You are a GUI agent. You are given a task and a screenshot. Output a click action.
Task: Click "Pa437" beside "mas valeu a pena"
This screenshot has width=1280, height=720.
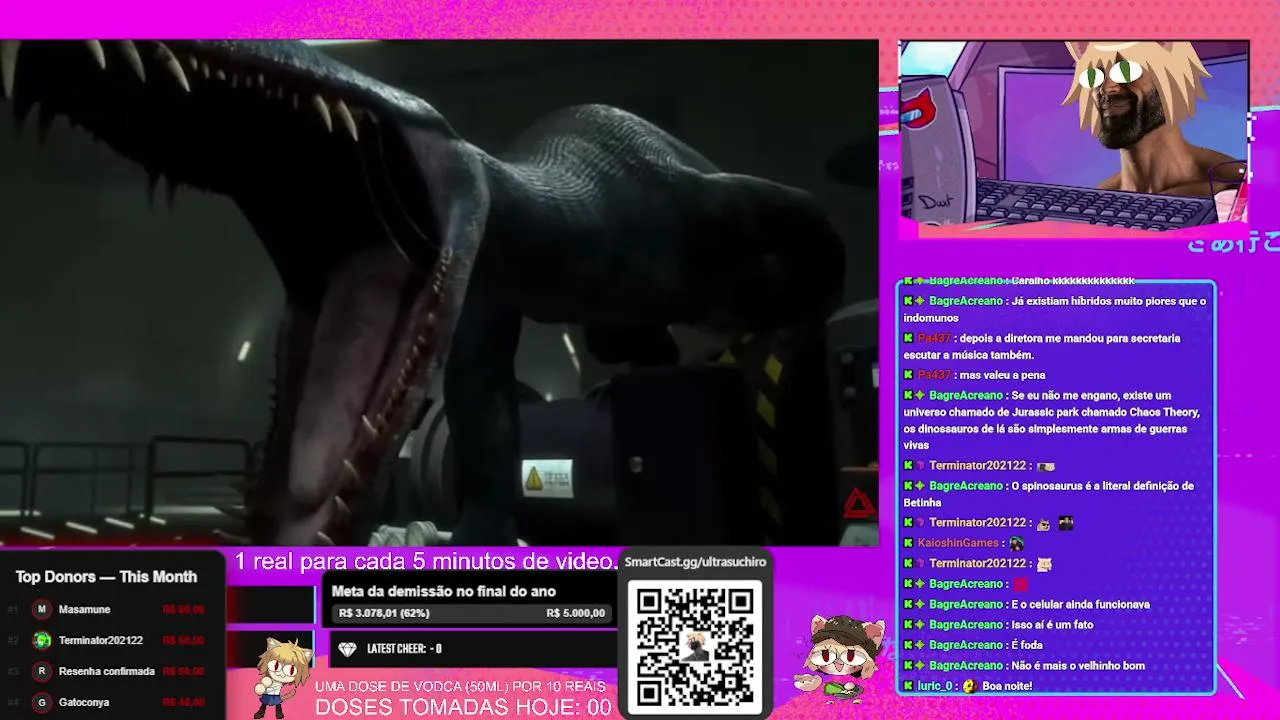pyautogui.click(x=934, y=375)
